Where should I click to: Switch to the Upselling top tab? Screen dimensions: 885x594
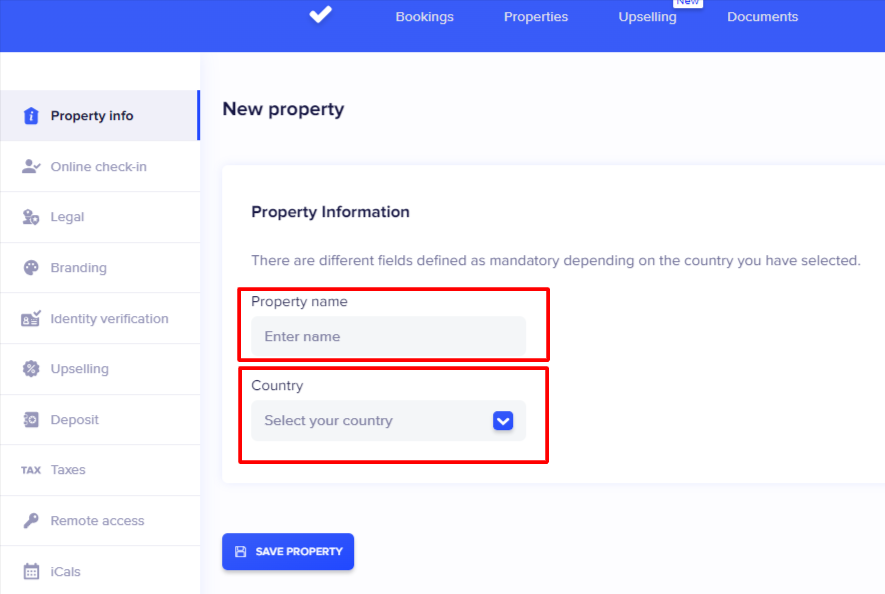pyautogui.click(x=647, y=17)
